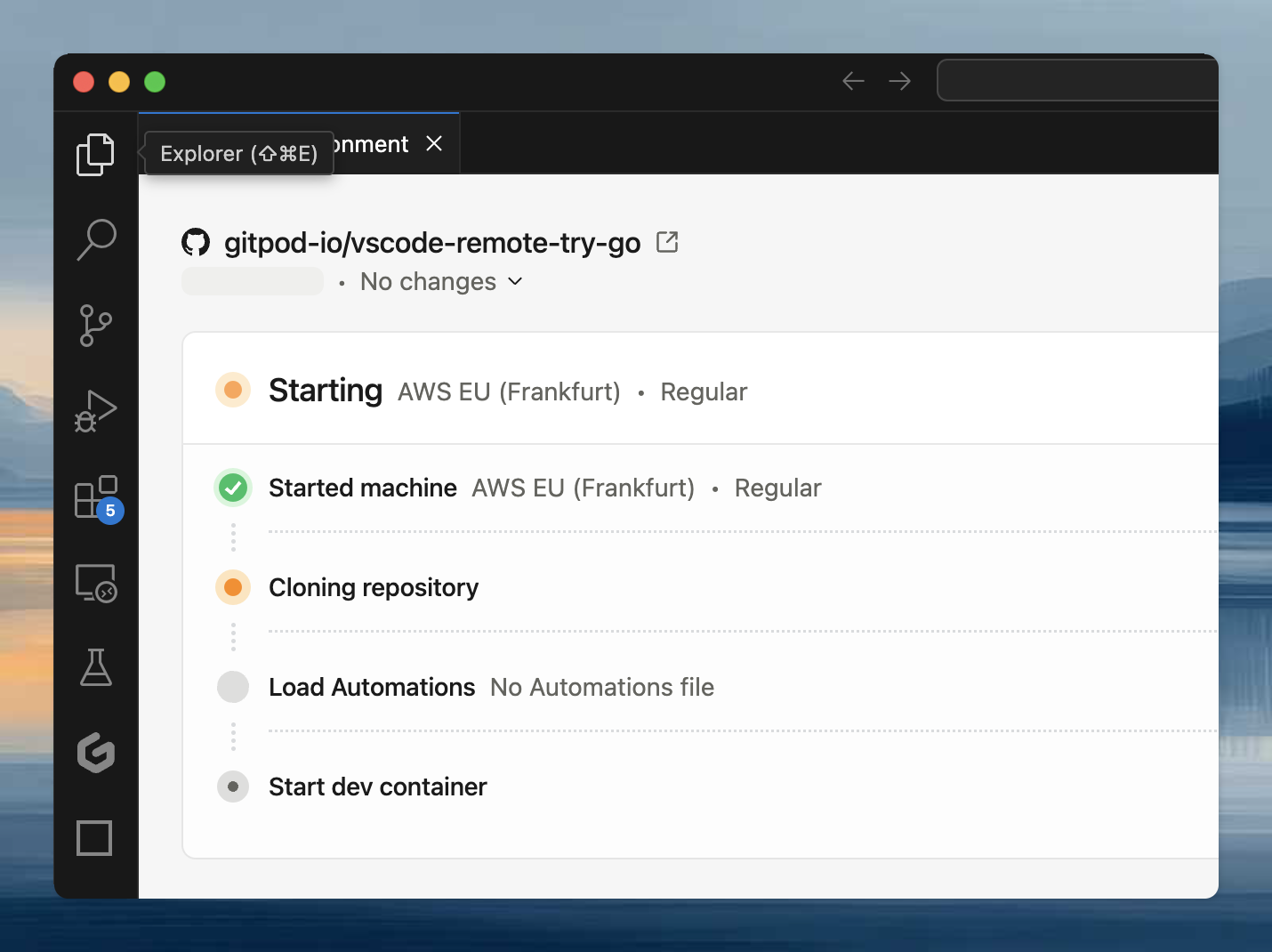Select the Gitpod icon in the activity bar
Screen dimensions: 1272x952
coord(94,754)
